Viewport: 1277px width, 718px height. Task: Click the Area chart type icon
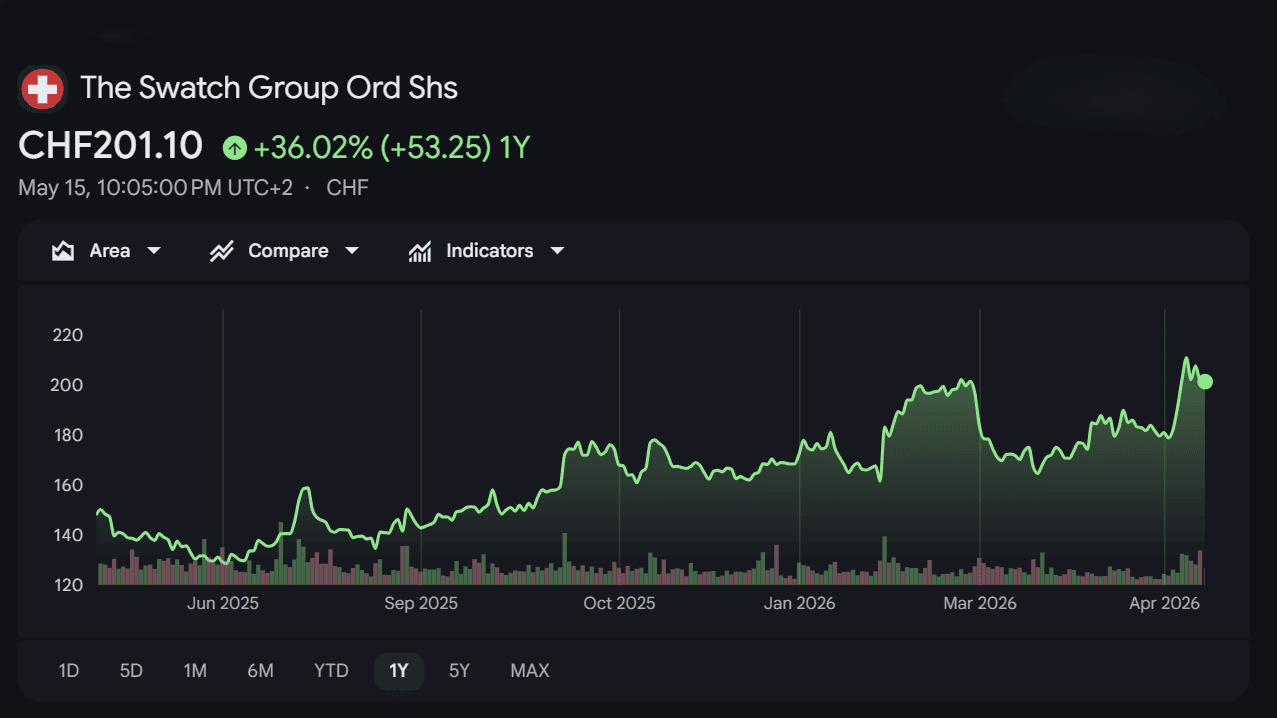click(63, 251)
